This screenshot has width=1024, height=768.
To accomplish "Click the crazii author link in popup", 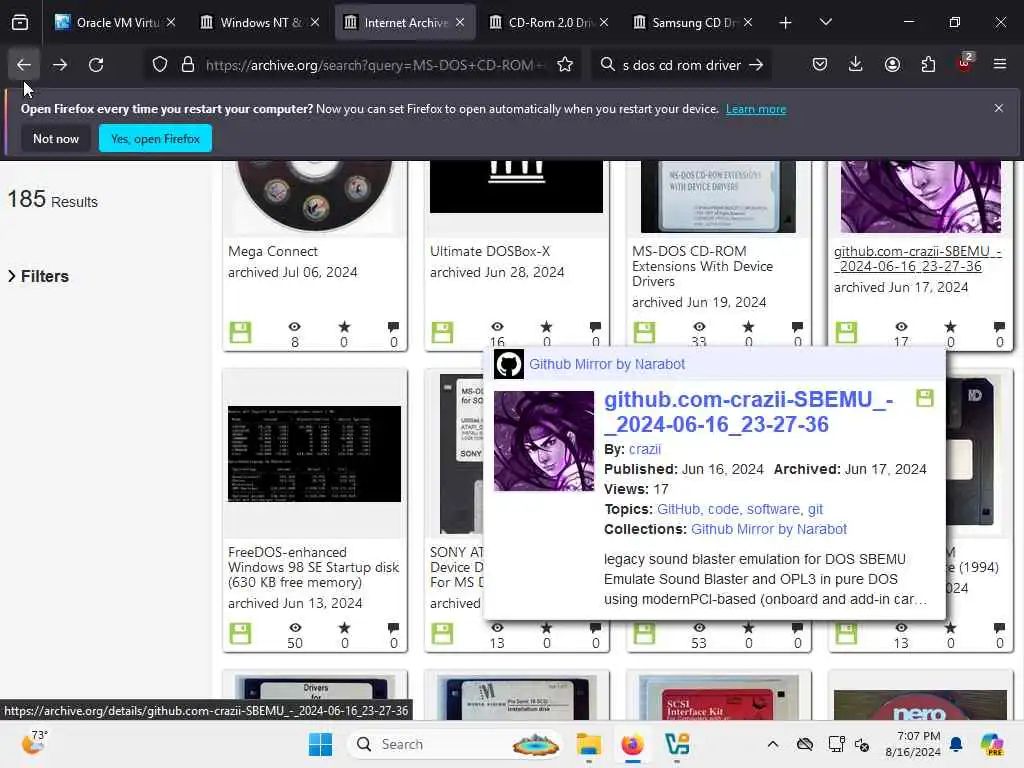I will [x=645, y=449].
